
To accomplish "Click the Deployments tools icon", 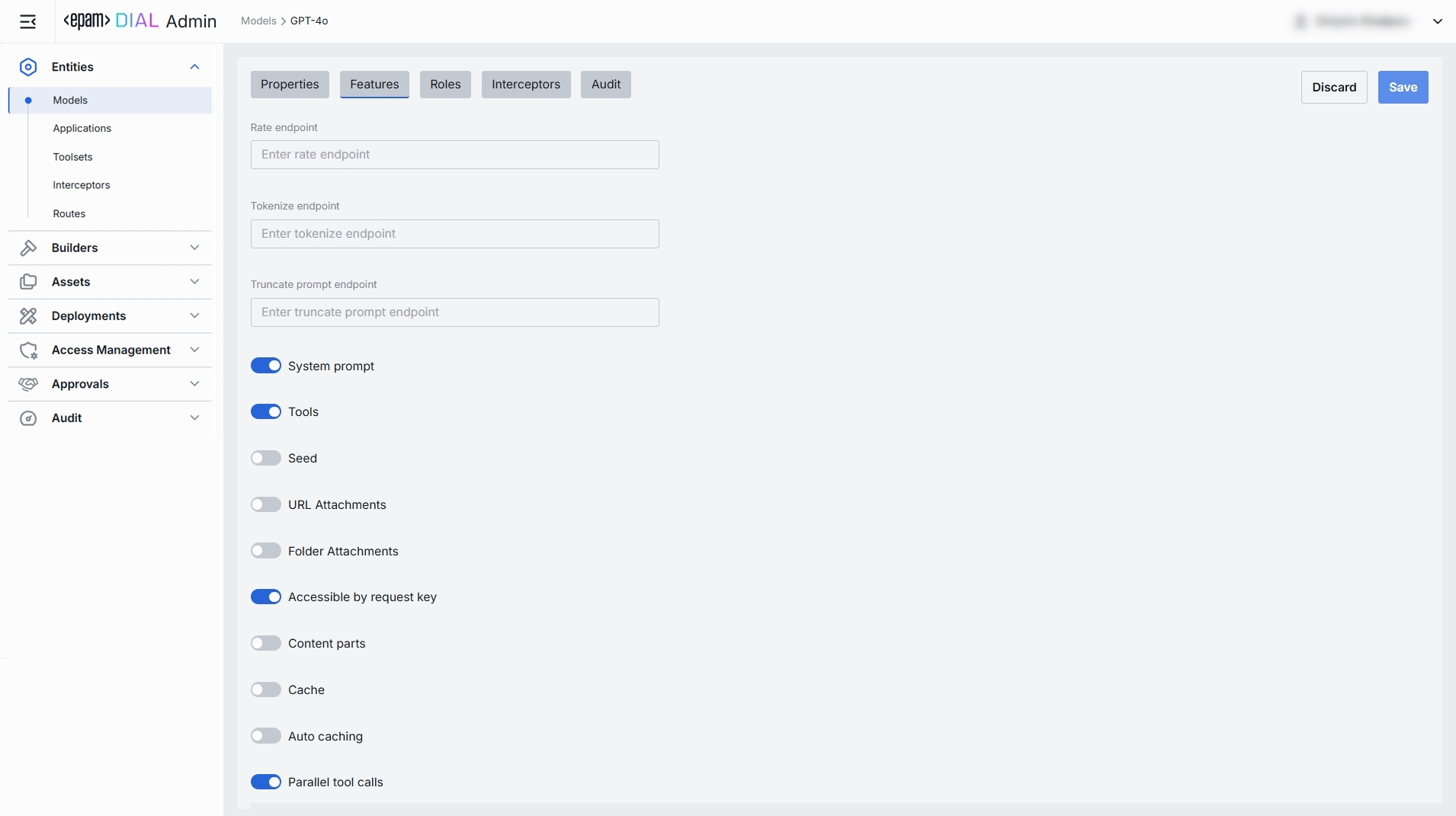I will tap(28, 315).
